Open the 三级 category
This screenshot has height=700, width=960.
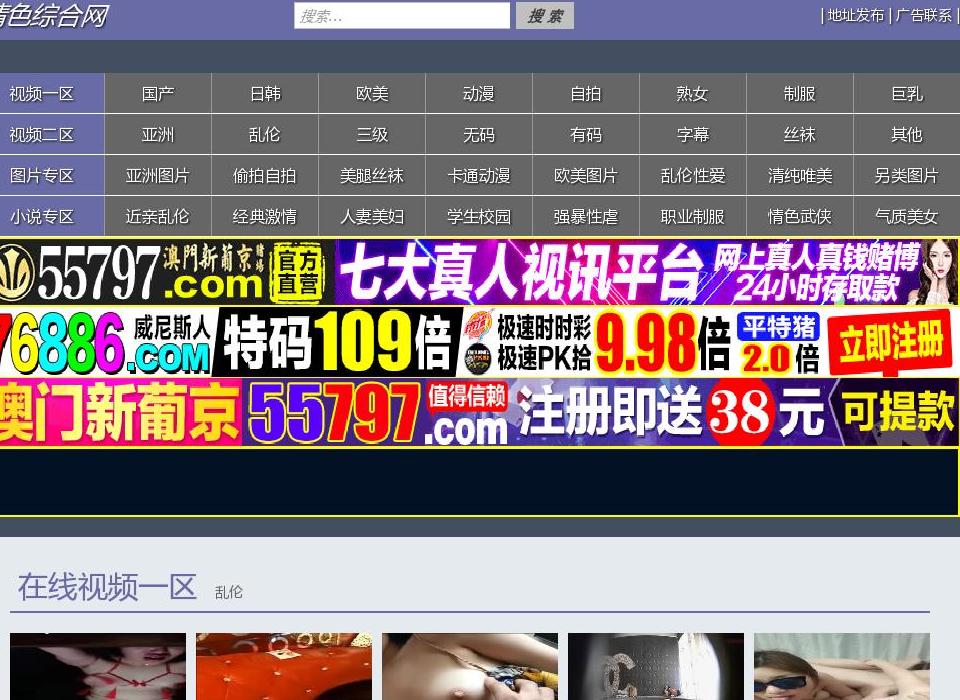click(372, 134)
